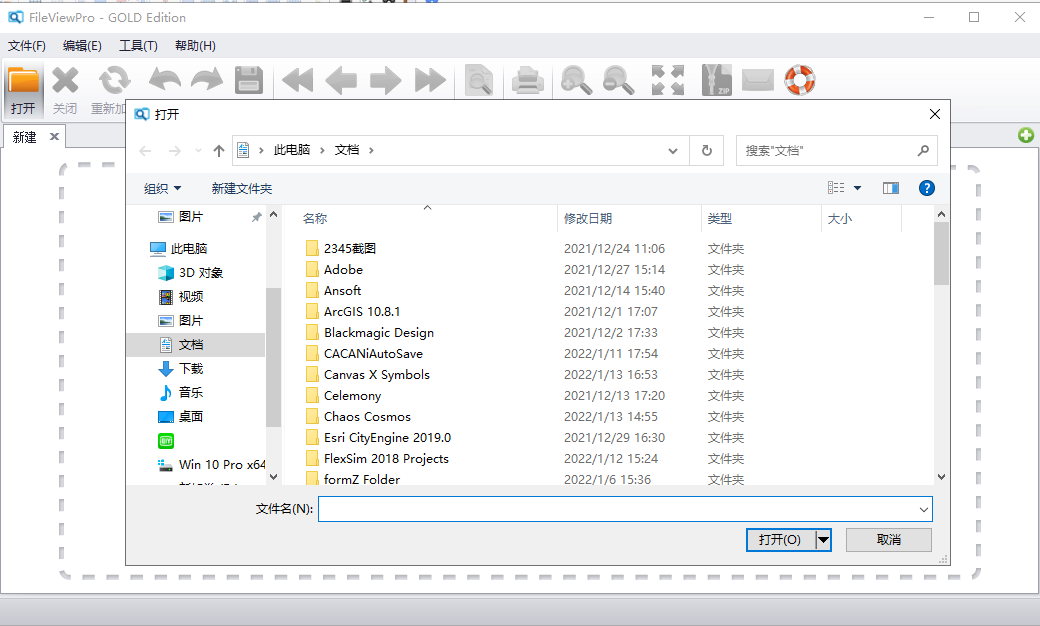Click the Email envelope toolbar icon
Viewport: 1040px width, 626px height.
coord(757,81)
